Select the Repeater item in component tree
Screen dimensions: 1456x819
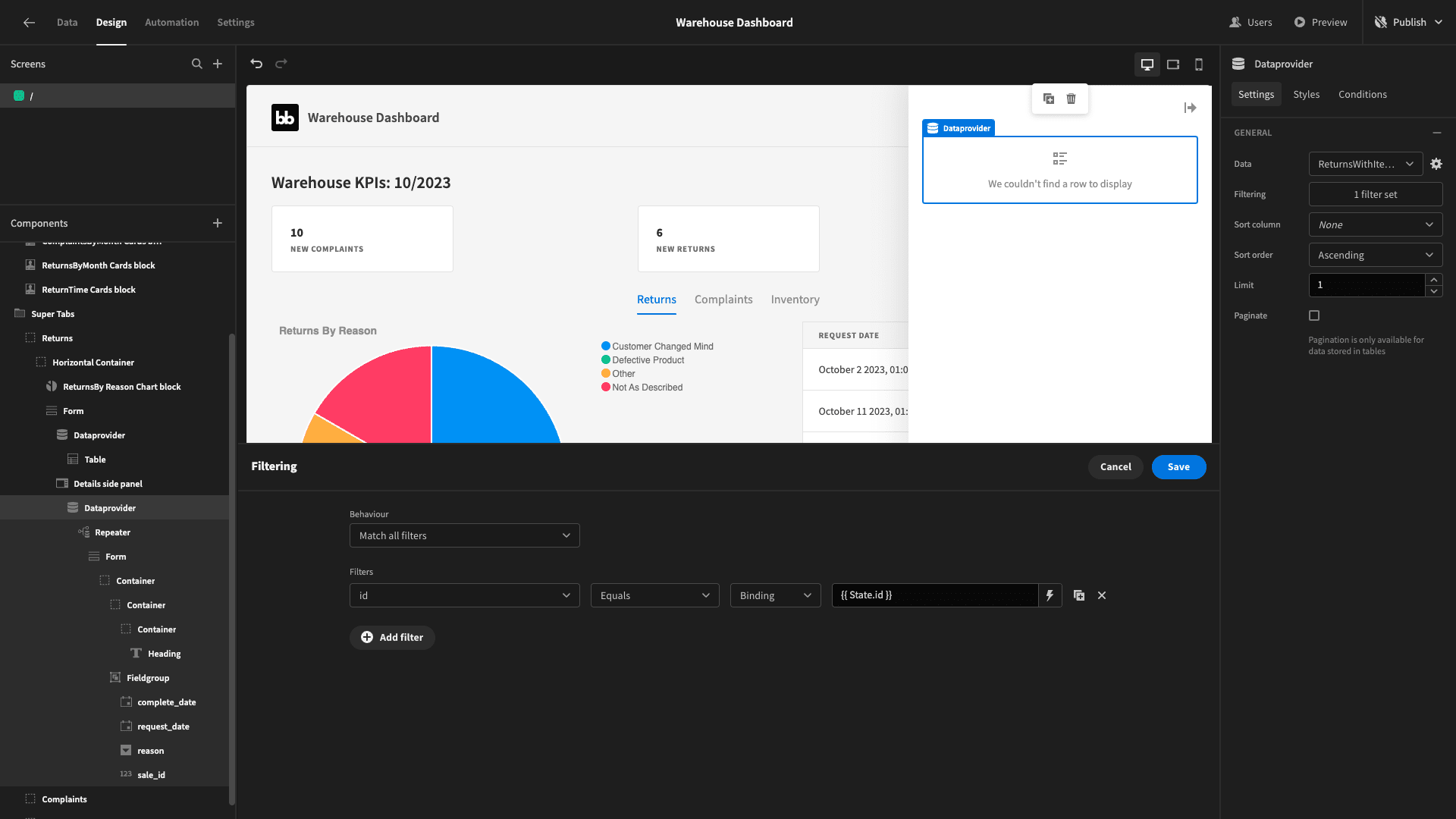pyautogui.click(x=112, y=532)
